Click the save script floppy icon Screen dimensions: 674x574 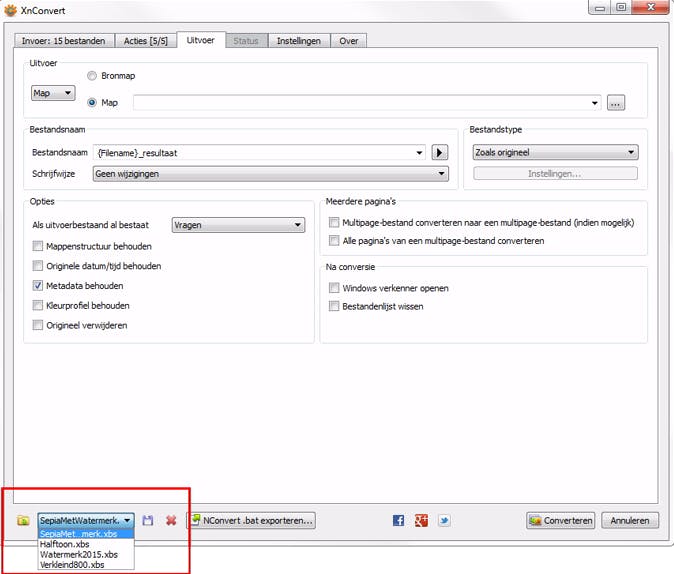[x=148, y=521]
